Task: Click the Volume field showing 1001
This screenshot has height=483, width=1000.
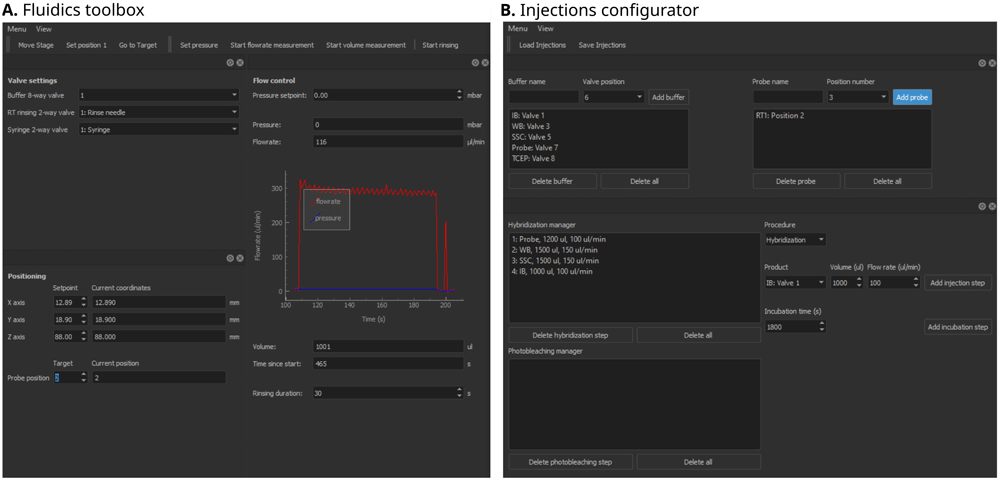Action: pyautogui.click(x=388, y=346)
